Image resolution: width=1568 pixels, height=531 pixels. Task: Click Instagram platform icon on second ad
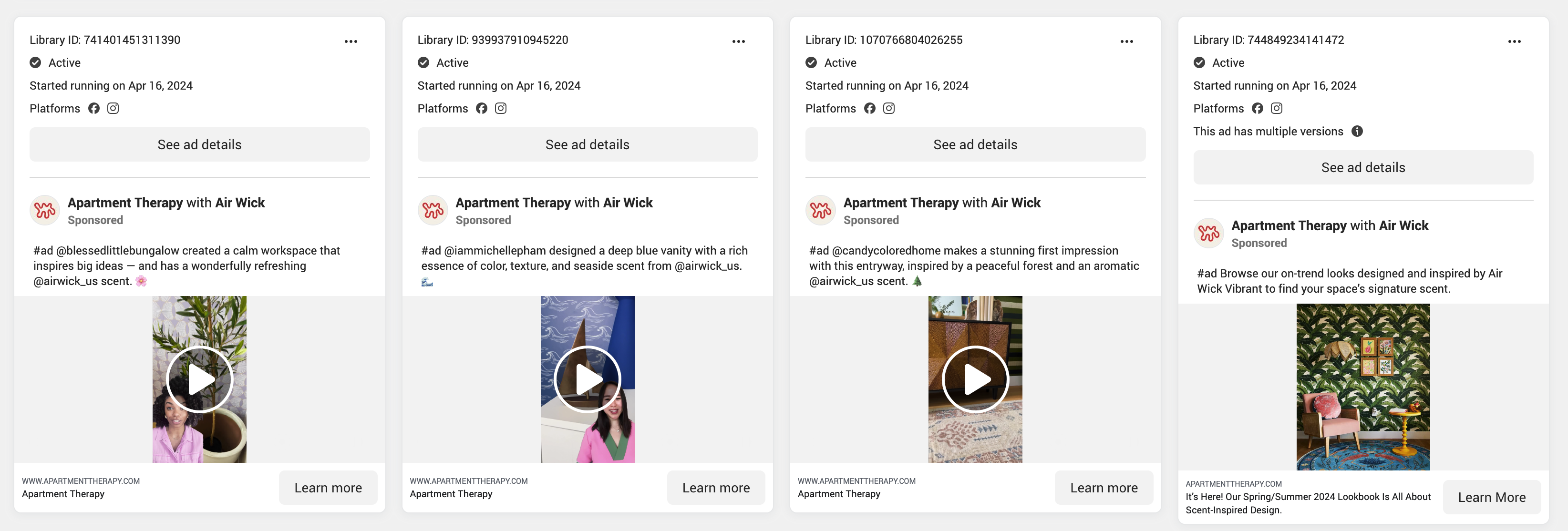click(500, 108)
